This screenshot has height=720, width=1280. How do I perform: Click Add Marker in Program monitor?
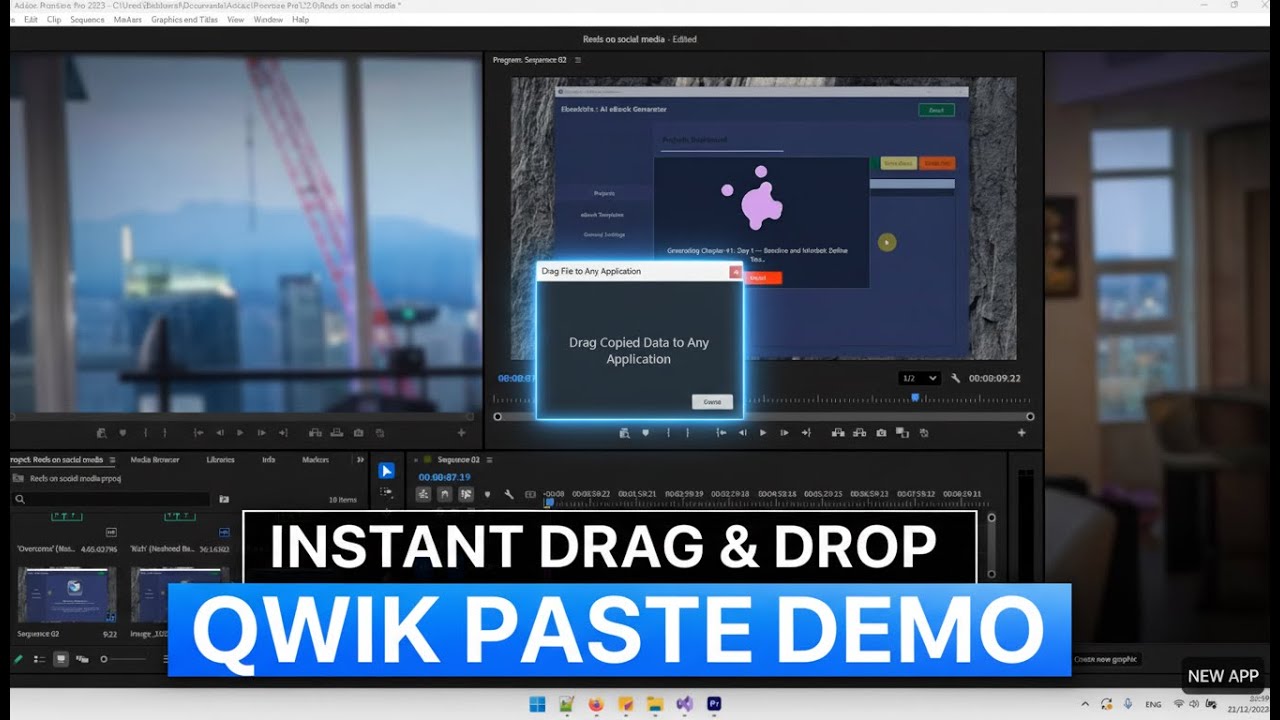pyautogui.click(x=645, y=433)
